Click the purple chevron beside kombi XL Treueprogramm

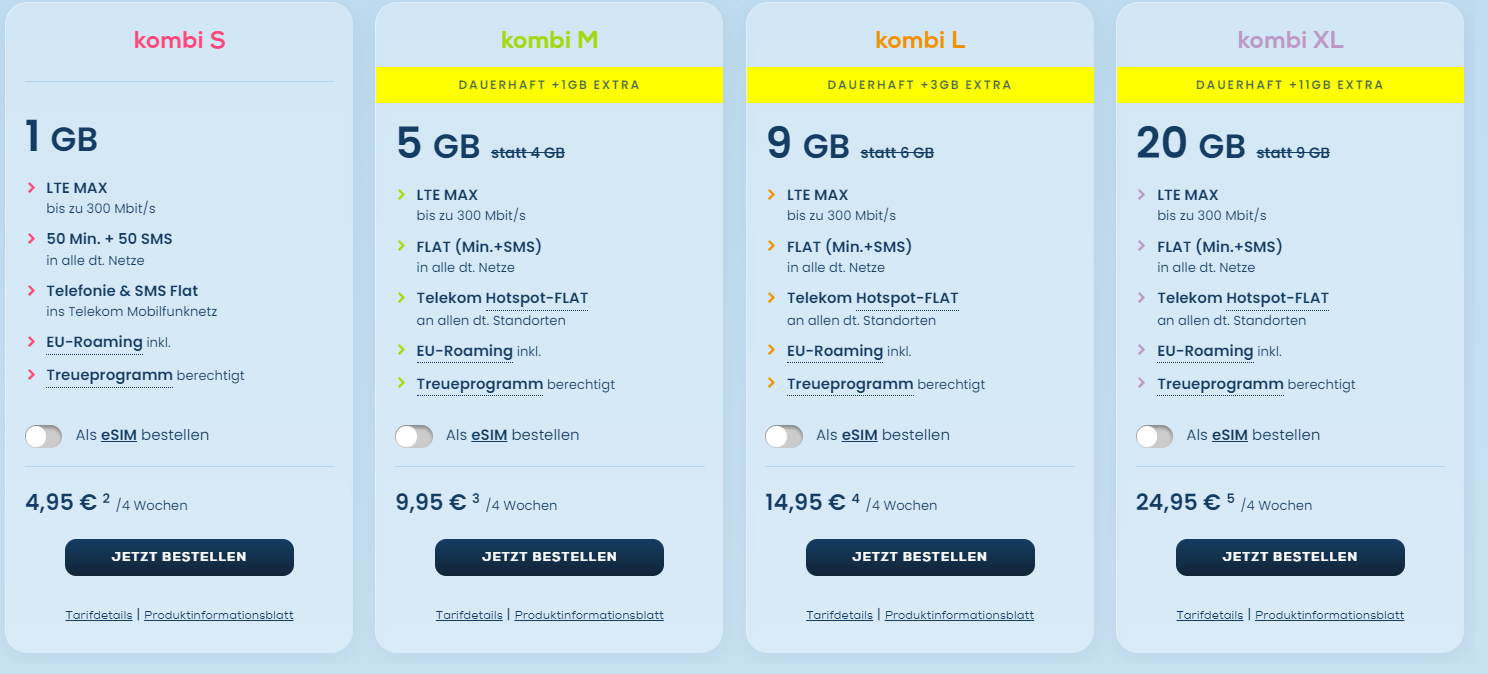click(1142, 384)
